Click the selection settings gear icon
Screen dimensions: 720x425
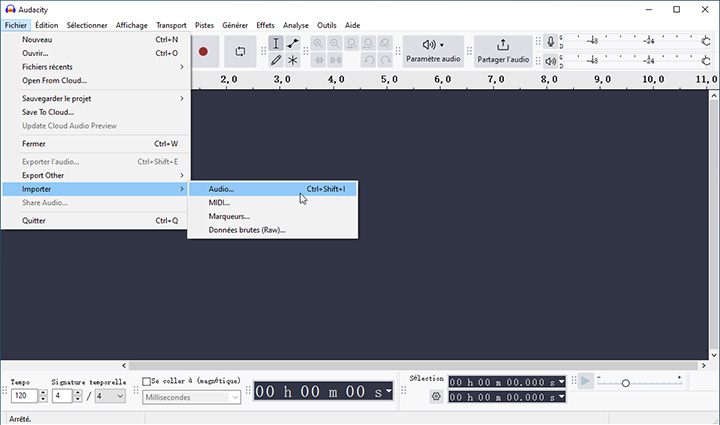click(x=436, y=397)
